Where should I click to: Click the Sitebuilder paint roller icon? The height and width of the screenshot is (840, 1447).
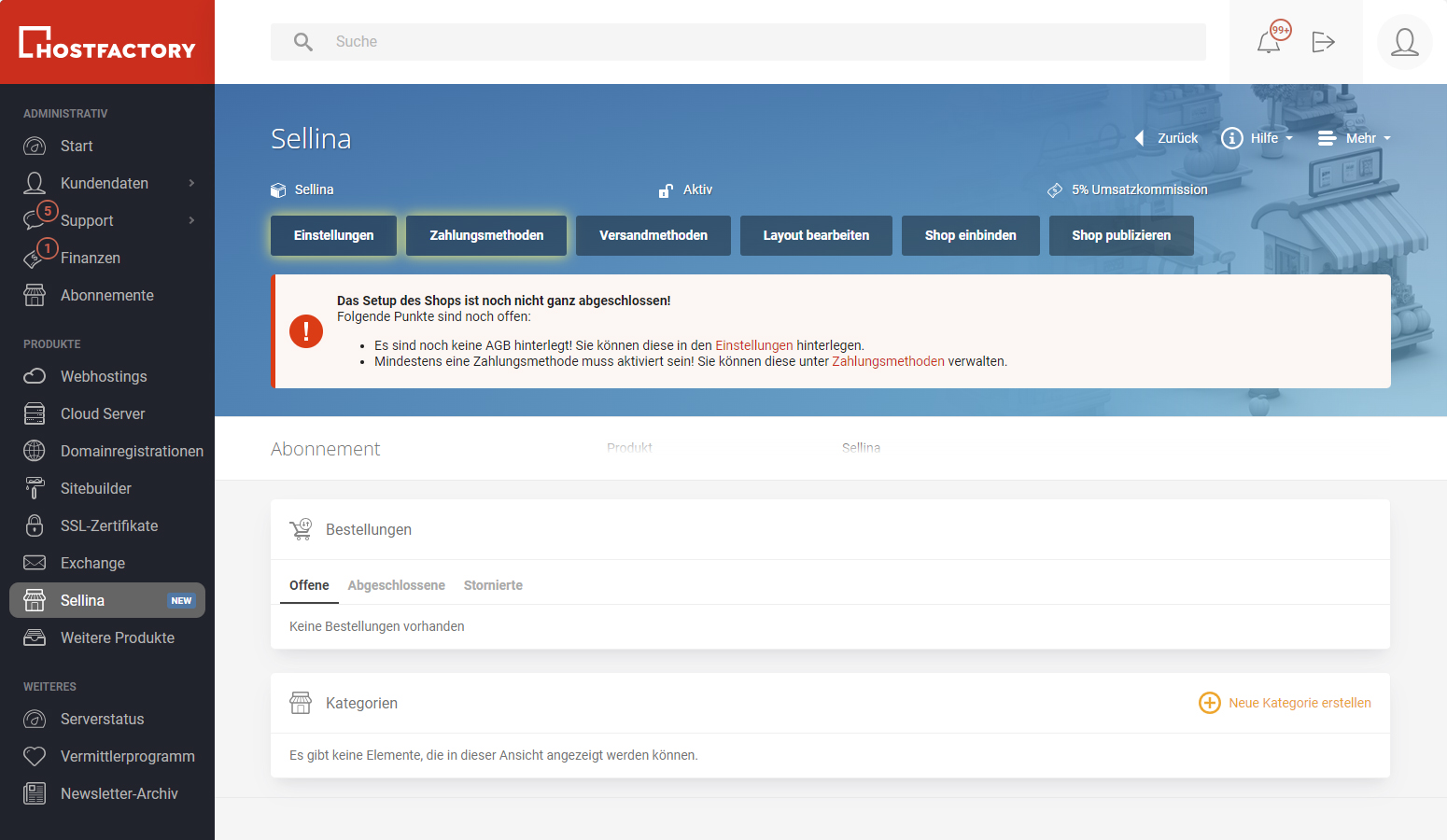(35, 488)
